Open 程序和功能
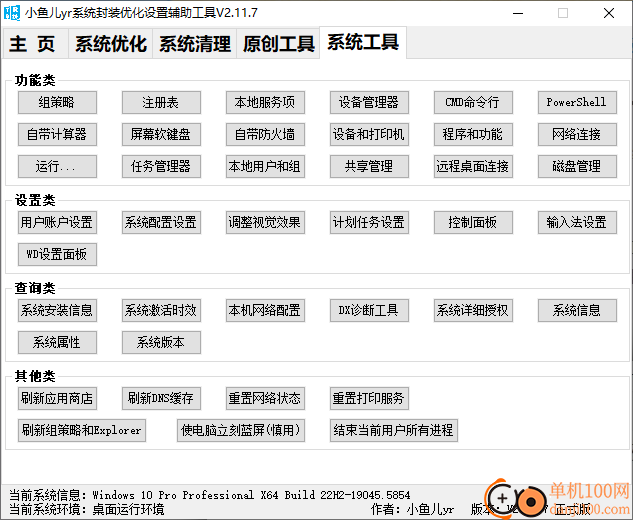Viewport: 633px width, 520px height. pos(473,134)
